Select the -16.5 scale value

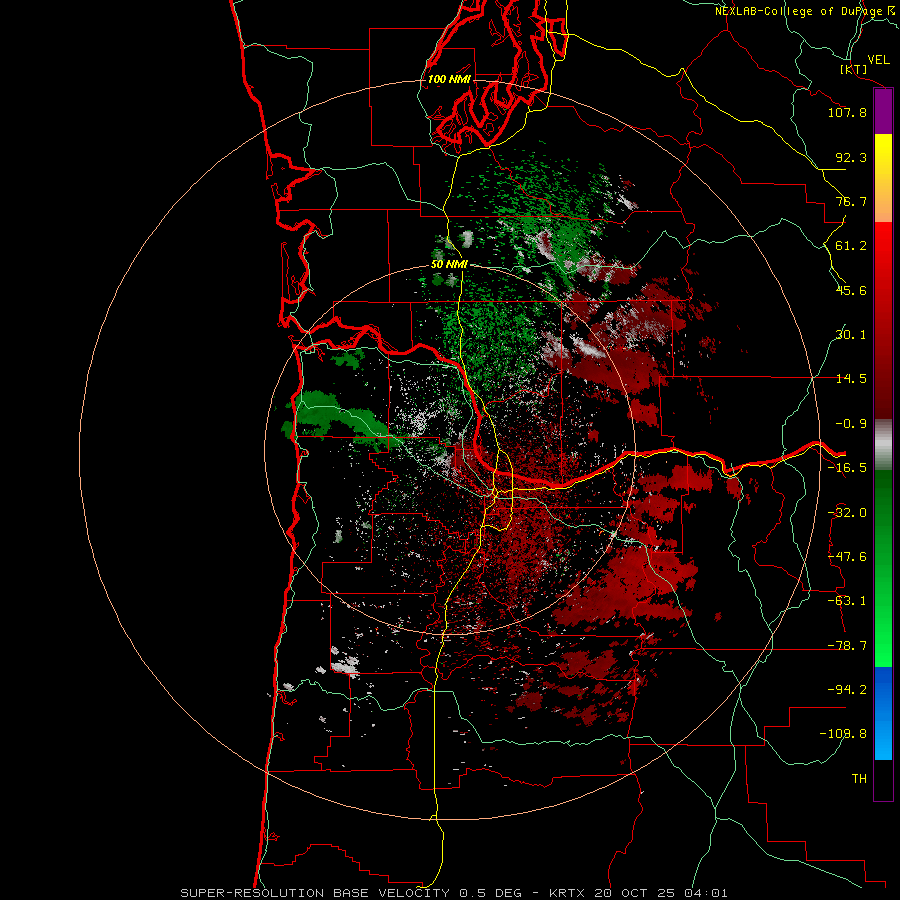[847, 468]
